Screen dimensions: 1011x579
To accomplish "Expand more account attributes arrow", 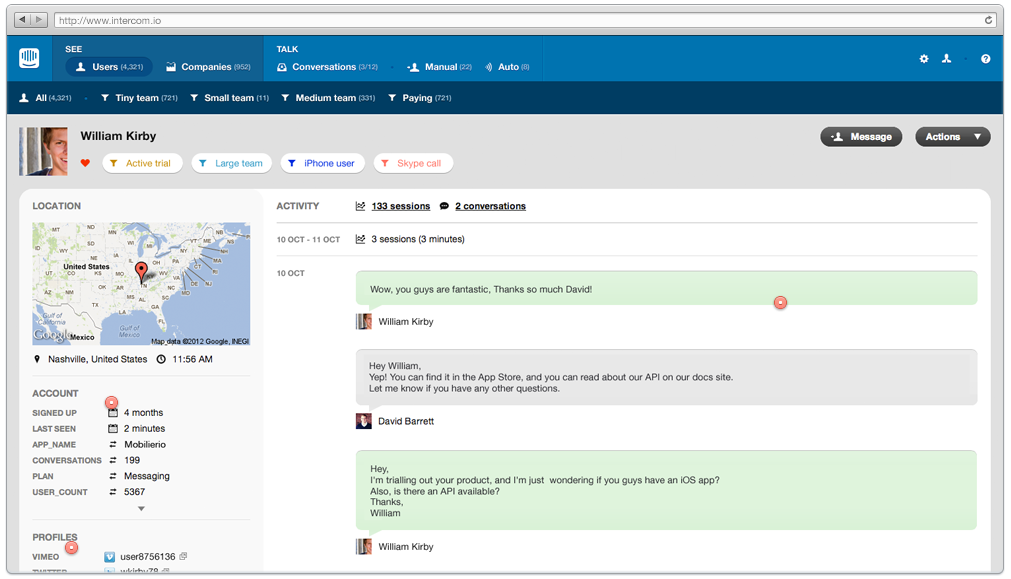I will [141, 509].
